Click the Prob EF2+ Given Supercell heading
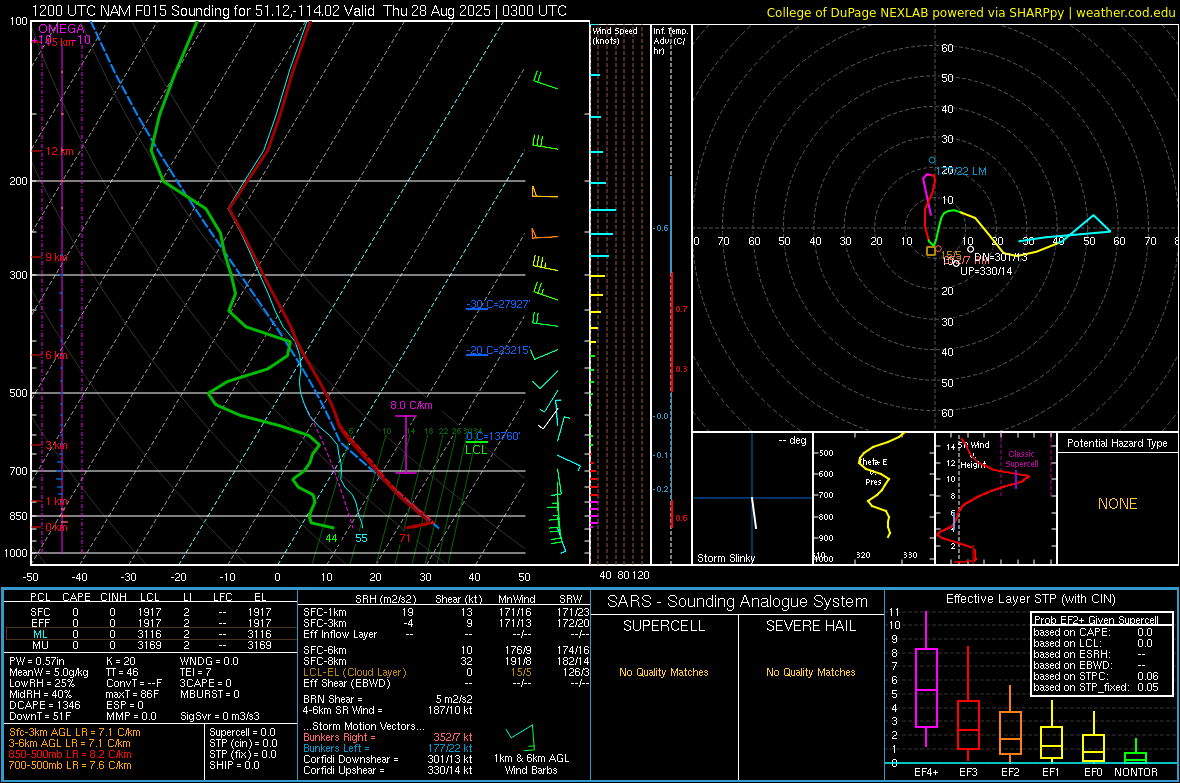 pos(1096,620)
